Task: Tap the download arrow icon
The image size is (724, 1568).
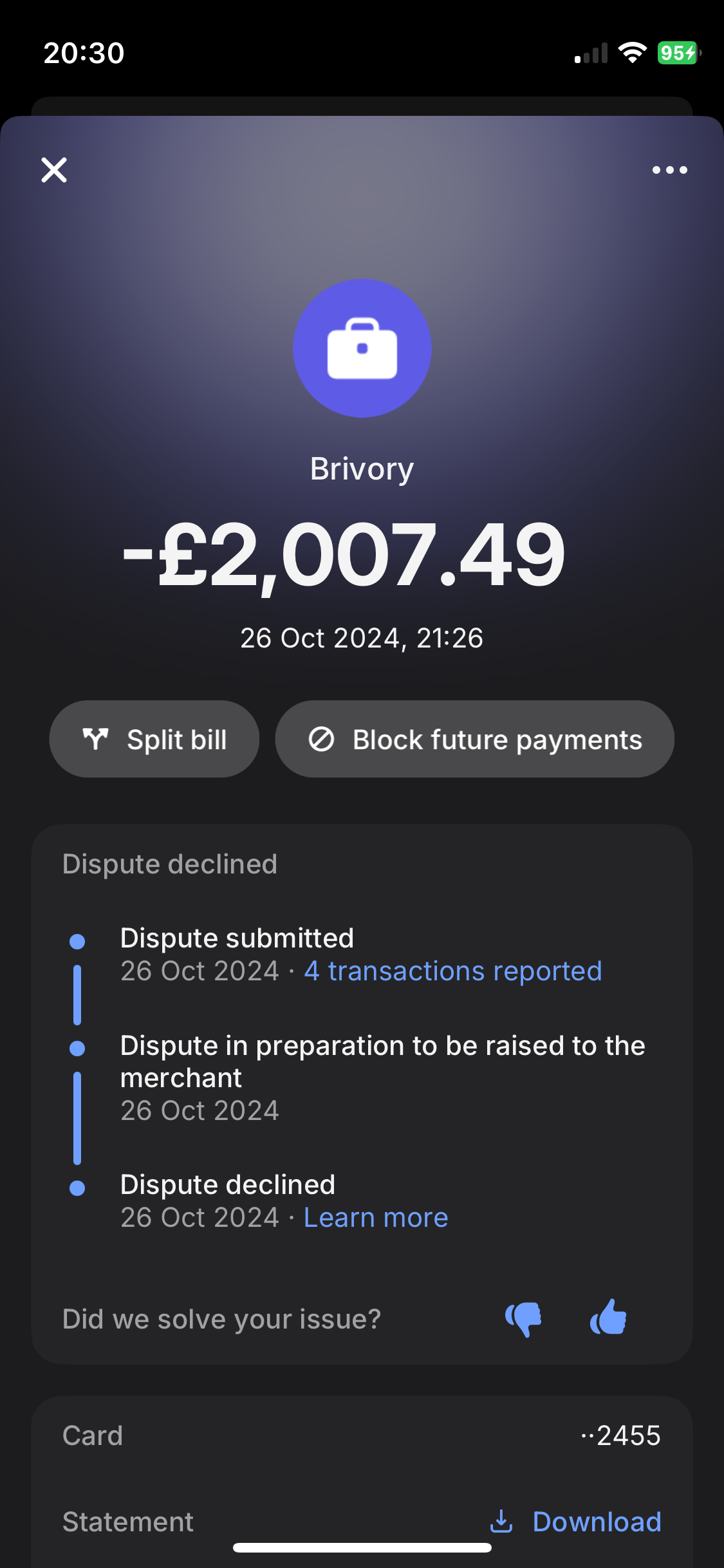Action: click(x=501, y=1522)
